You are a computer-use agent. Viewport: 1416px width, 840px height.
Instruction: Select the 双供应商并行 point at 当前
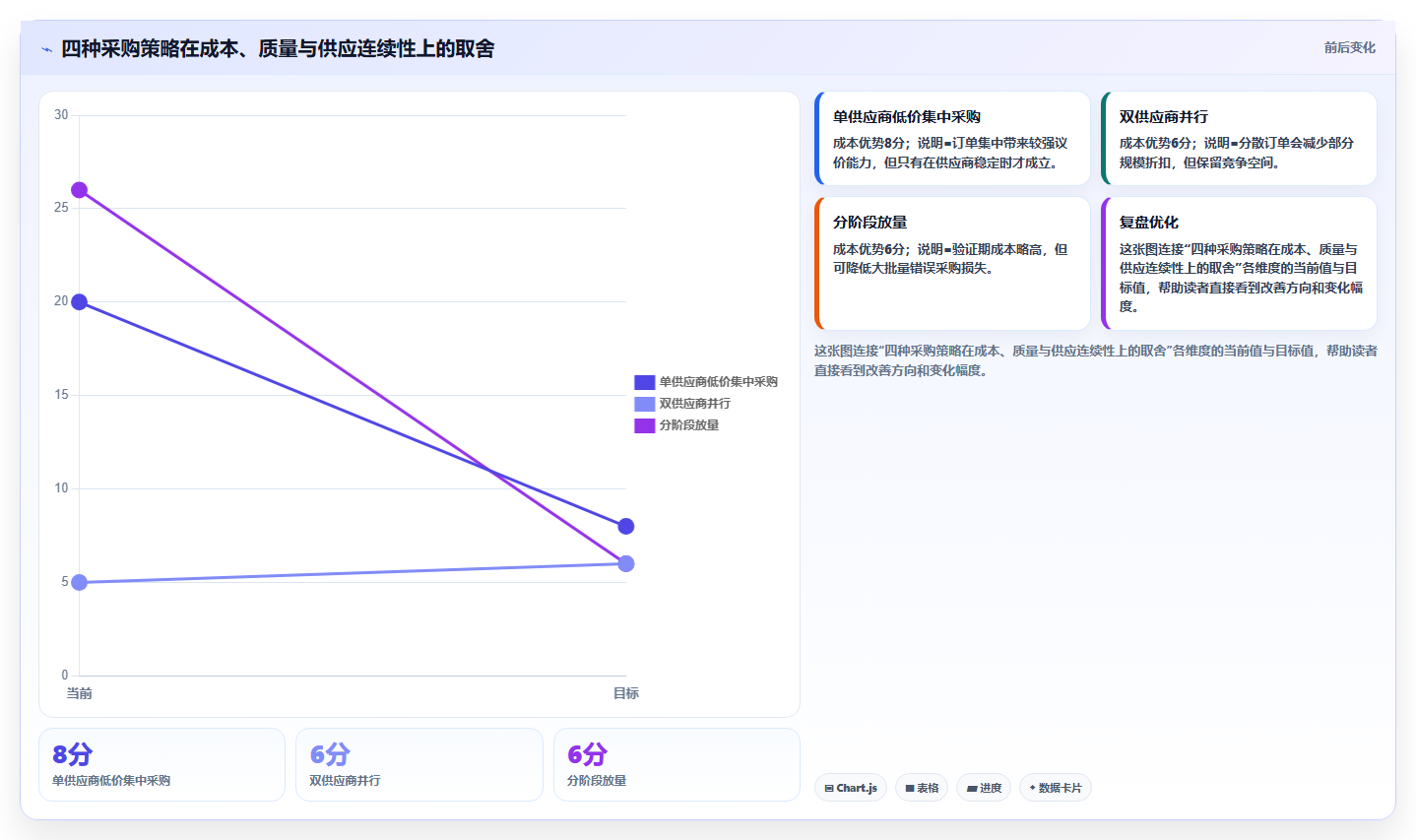[79, 583]
